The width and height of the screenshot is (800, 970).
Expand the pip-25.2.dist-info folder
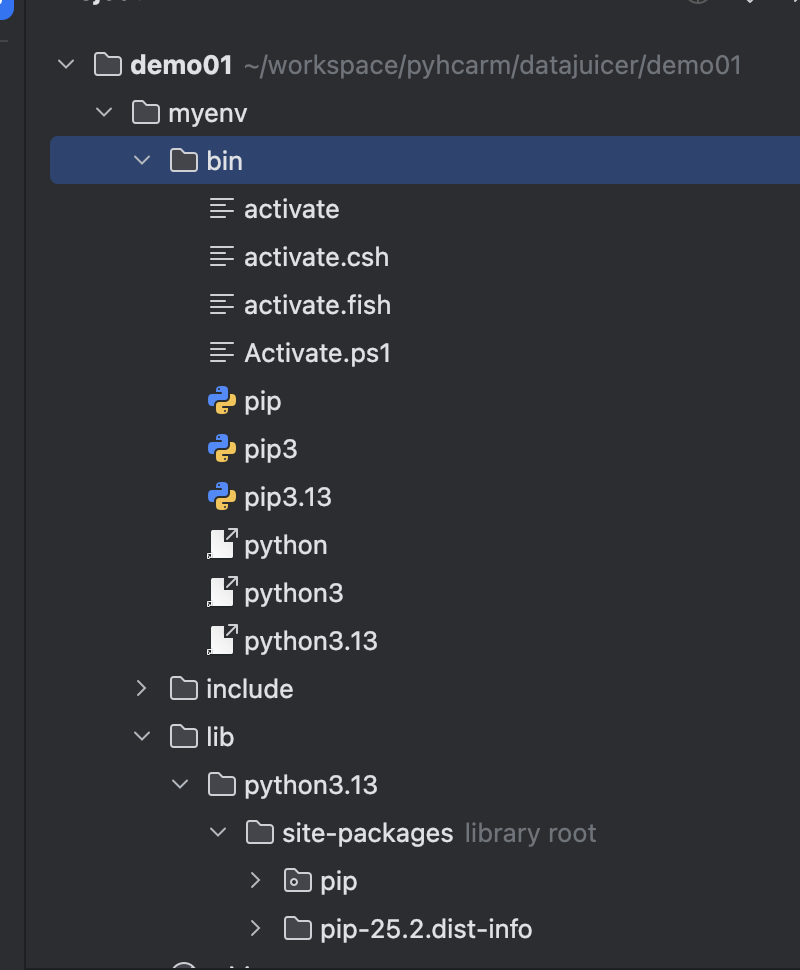[x=256, y=929]
